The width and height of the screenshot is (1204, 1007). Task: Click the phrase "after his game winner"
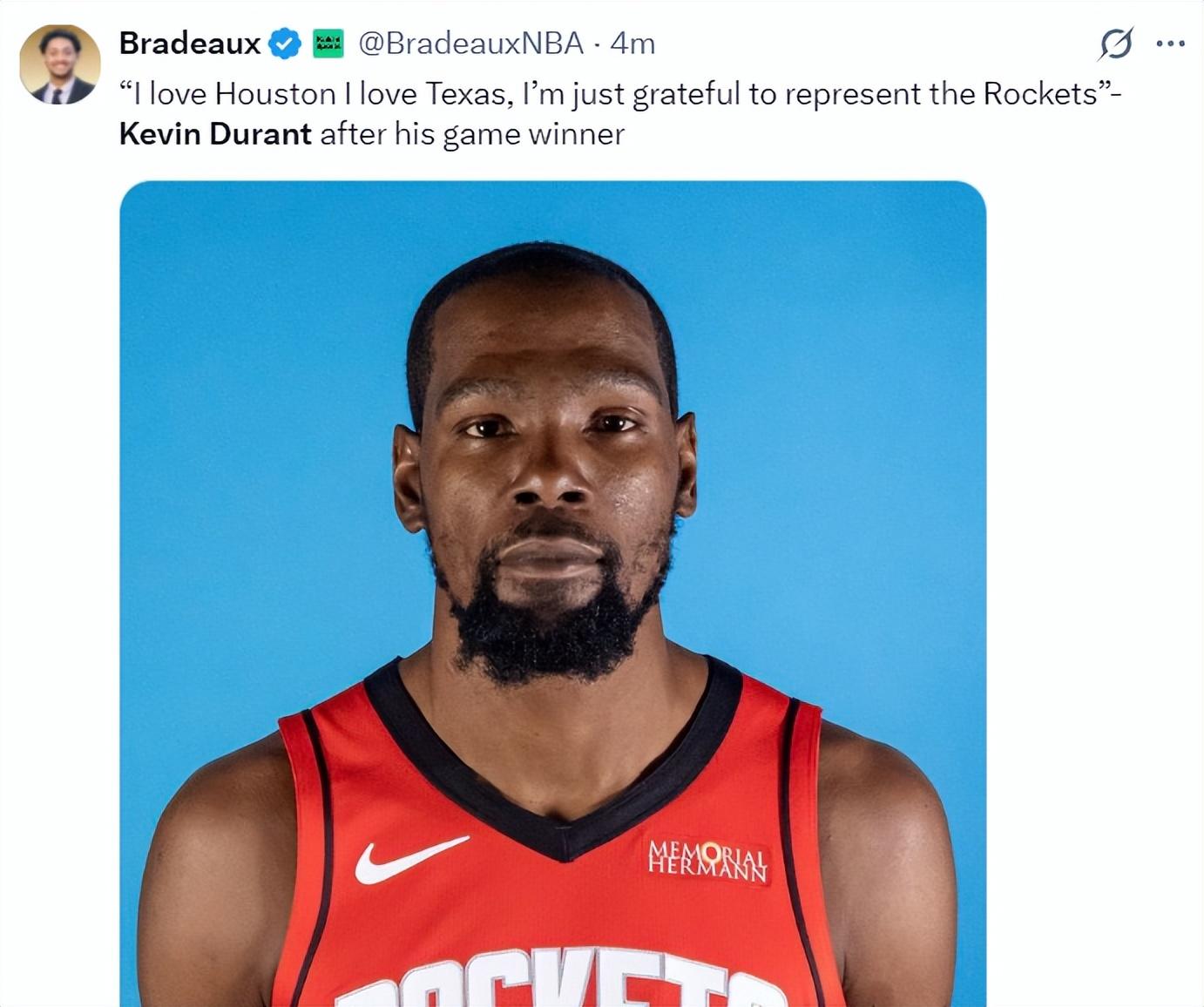tap(472, 134)
